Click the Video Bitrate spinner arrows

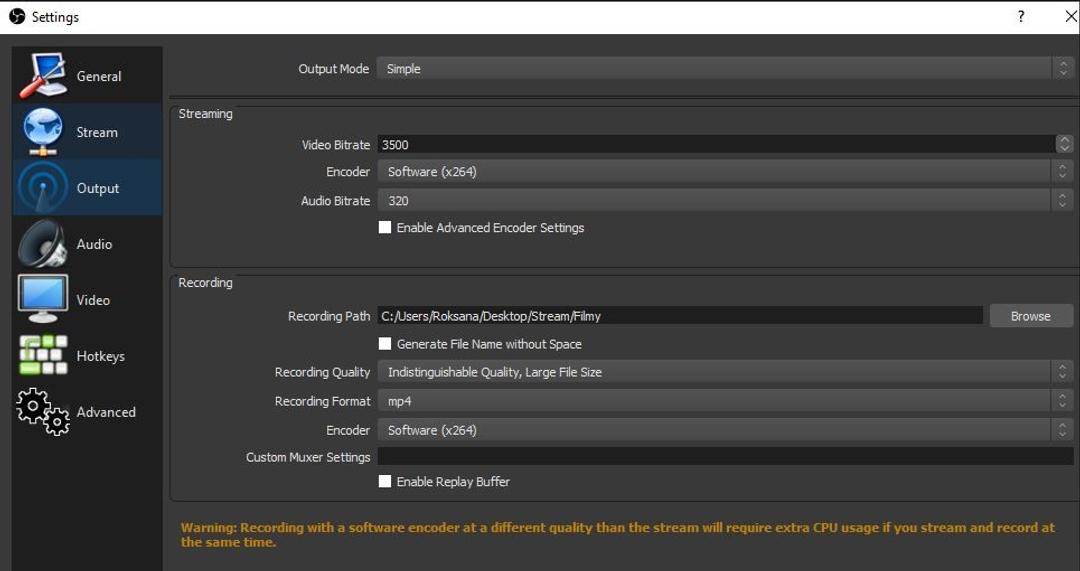tap(1064, 145)
